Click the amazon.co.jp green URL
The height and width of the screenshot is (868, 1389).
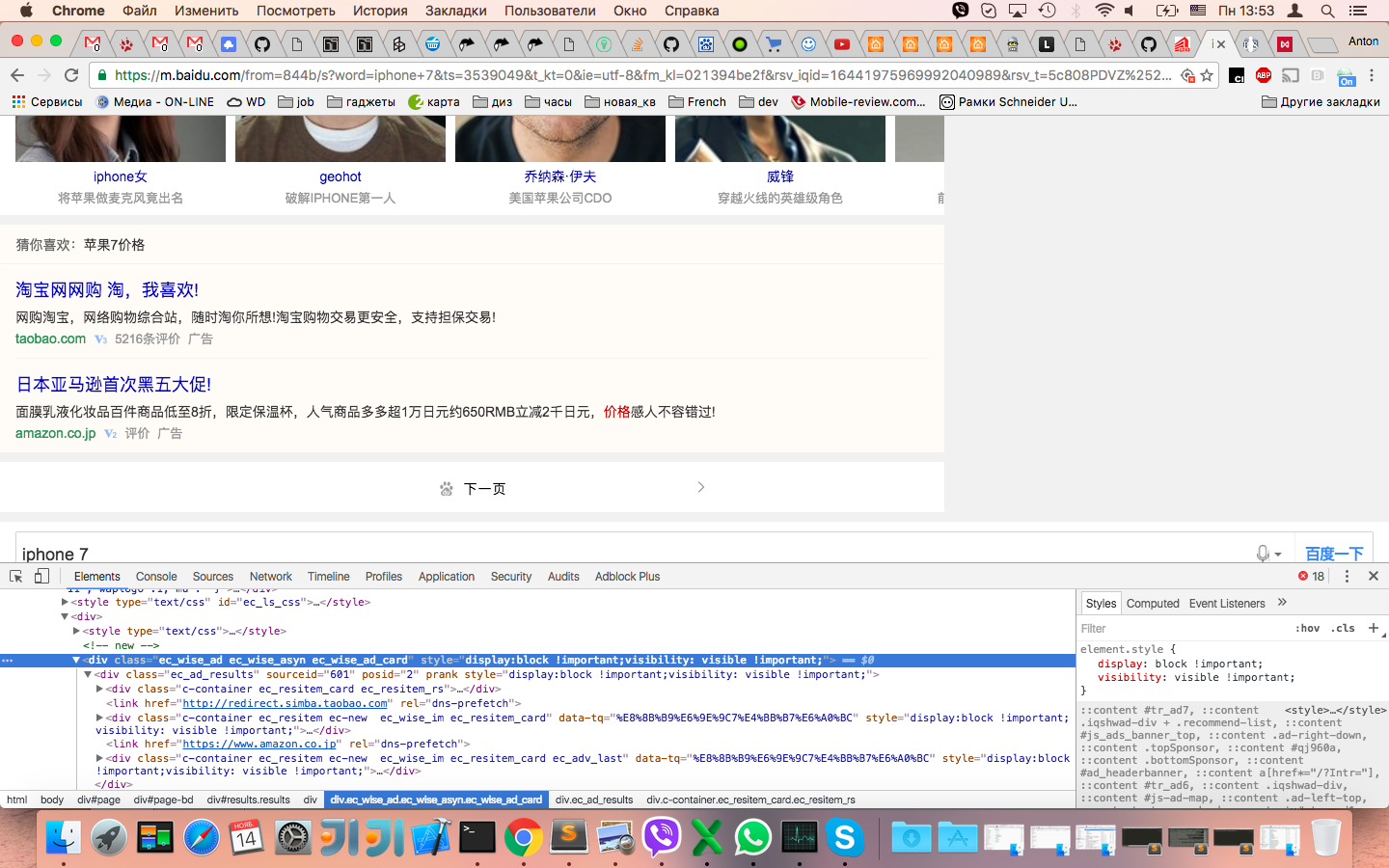[x=56, y=433]
